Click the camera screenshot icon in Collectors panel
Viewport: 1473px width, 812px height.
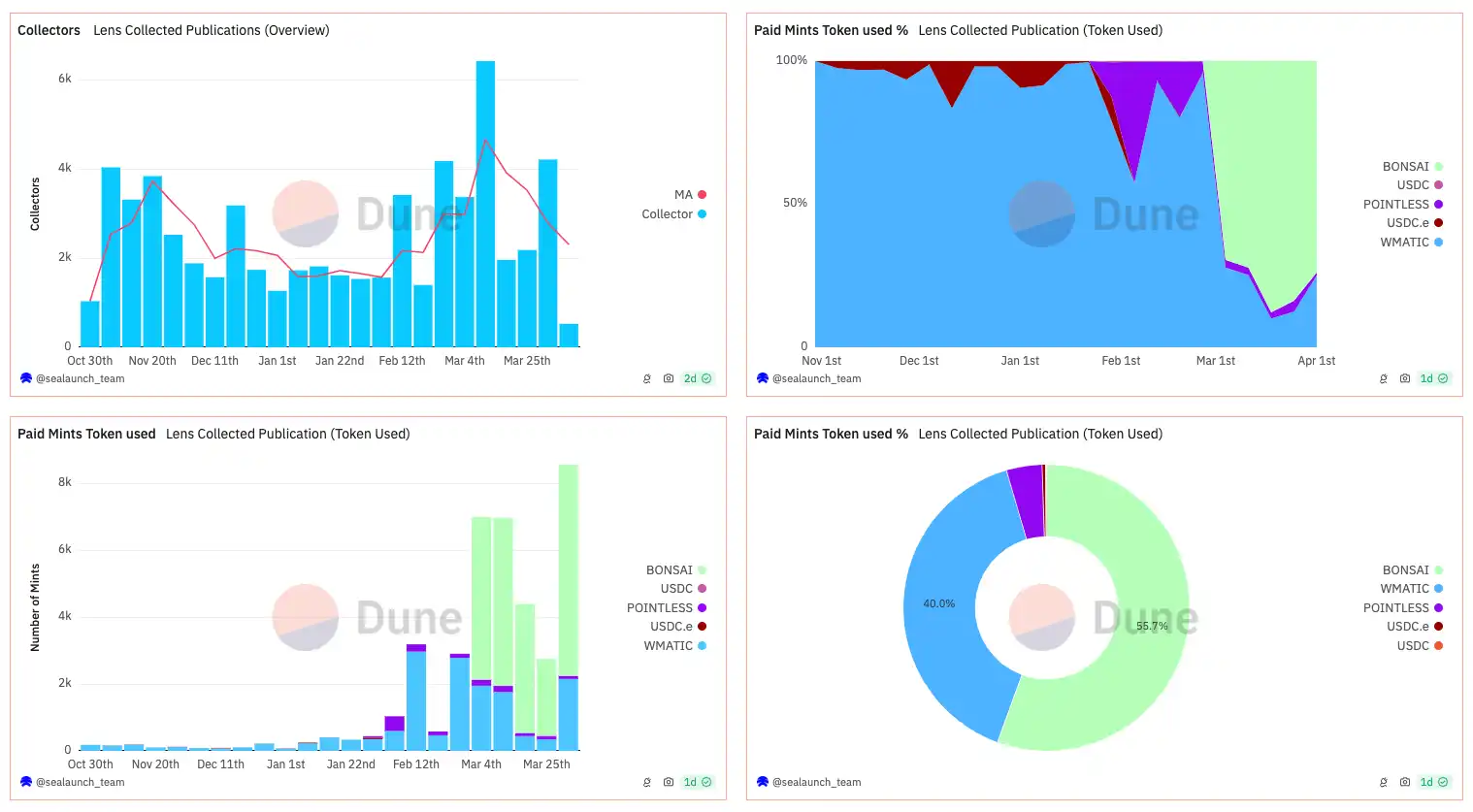point(669,378)
